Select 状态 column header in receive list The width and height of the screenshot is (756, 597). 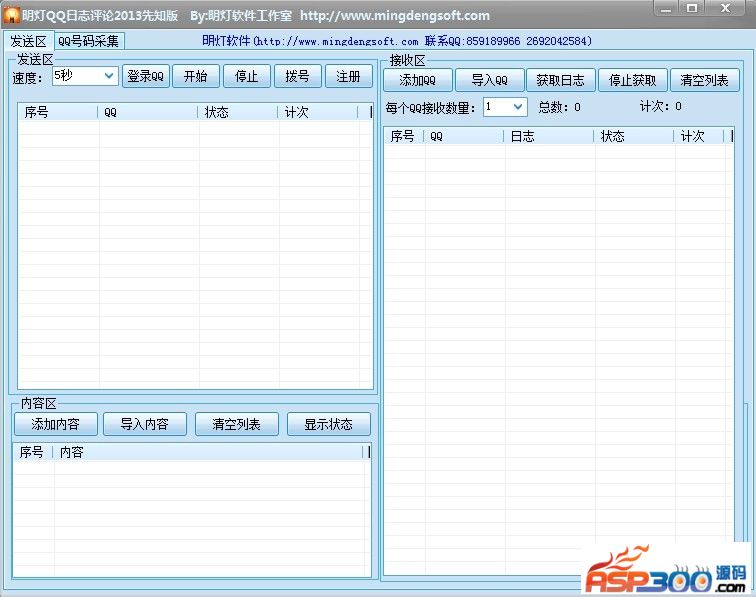[x=634, y=136]
